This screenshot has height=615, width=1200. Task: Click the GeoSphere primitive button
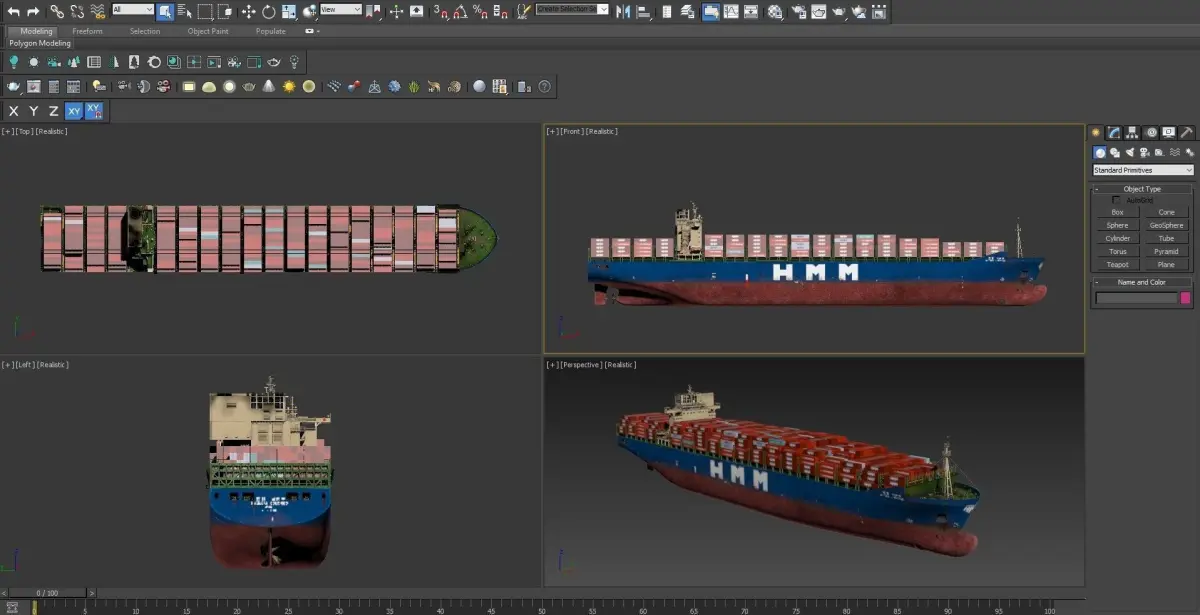[1166, 225]
